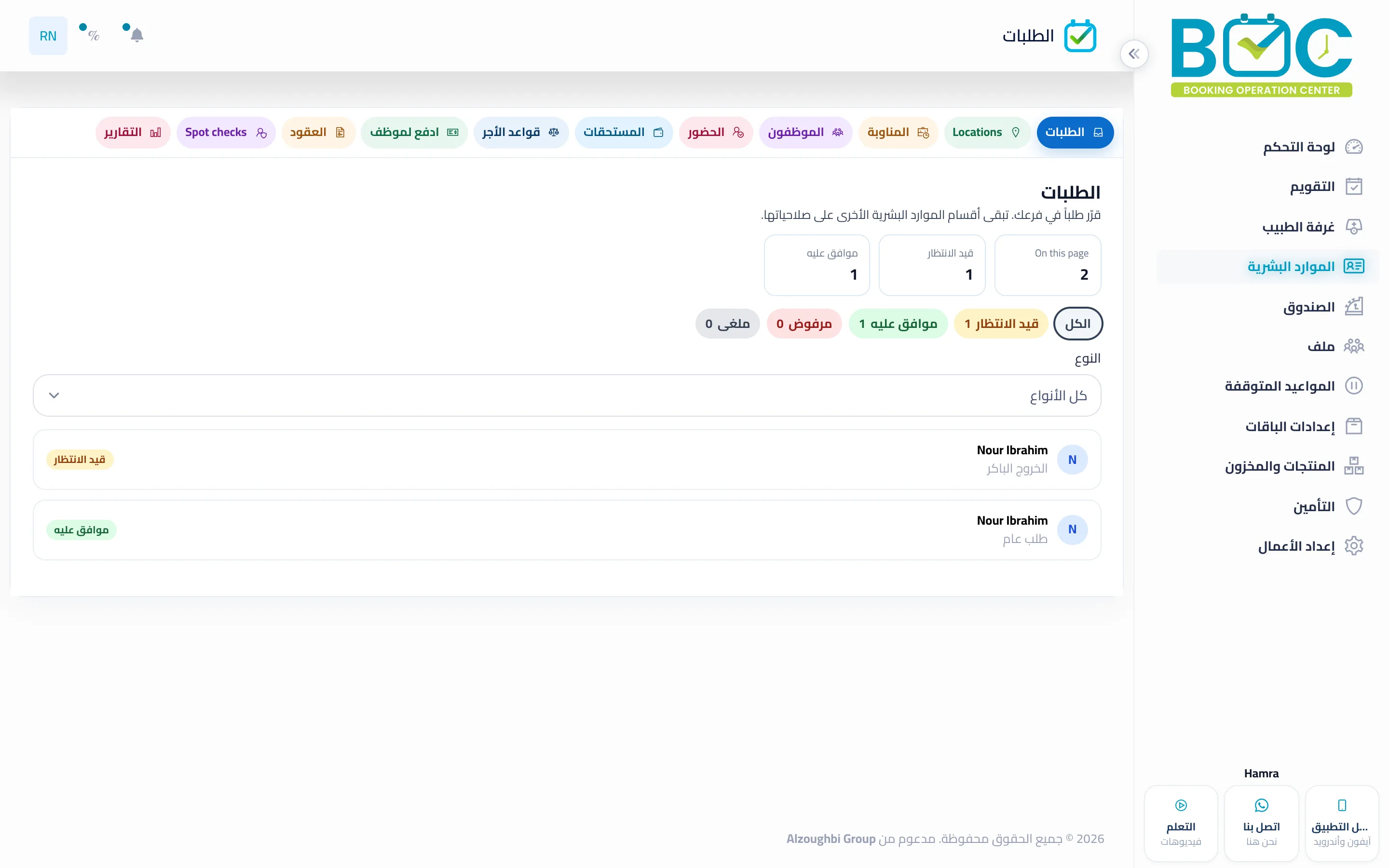Screen dimensions: 1389x868
Task: Filter by قيد الانتظار 1 chip
Action: [x=1001, y=324]
